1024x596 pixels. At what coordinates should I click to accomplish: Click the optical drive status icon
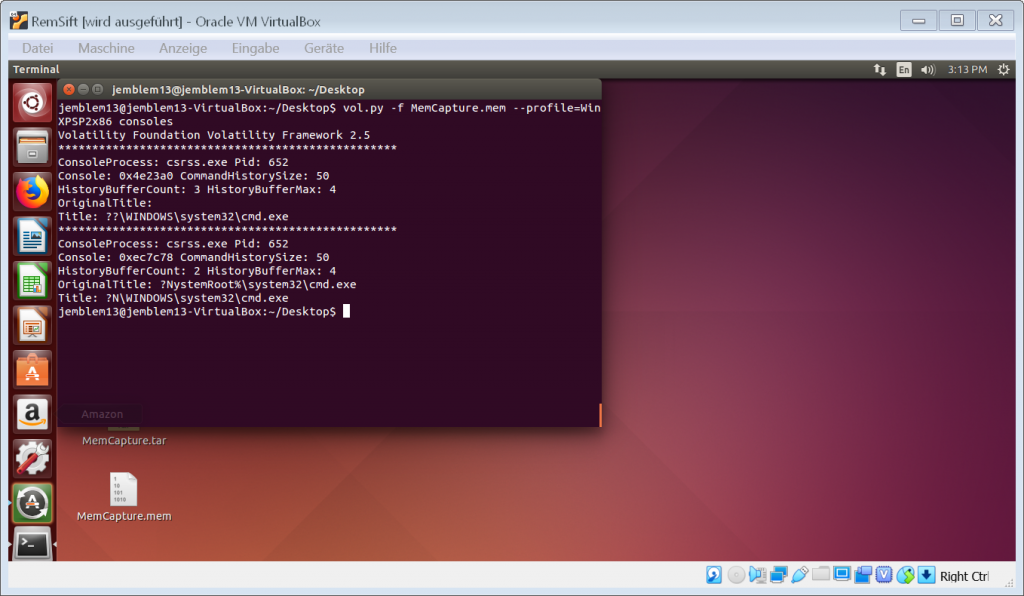(736, 575)
